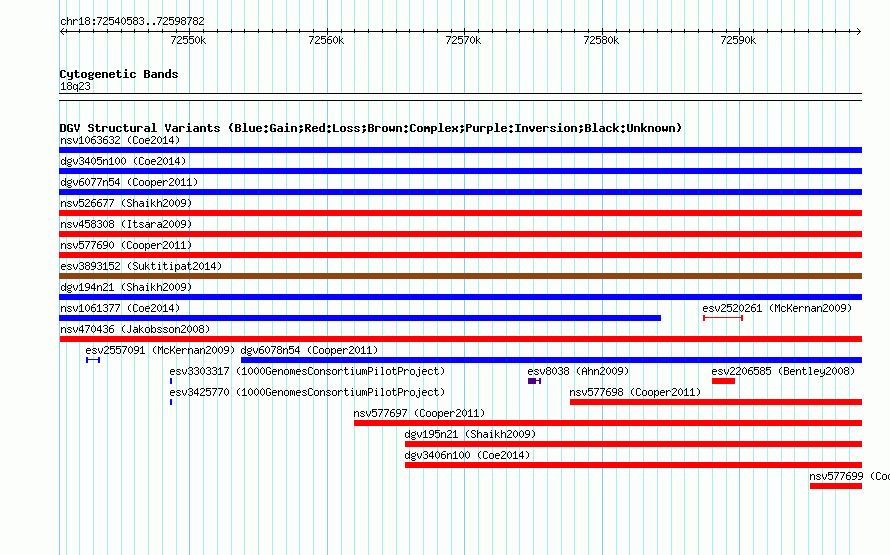The width and height of the screenshot is (890, 555).
Task: Click the right arrowhead of the ruler
Action: (859, 32)
